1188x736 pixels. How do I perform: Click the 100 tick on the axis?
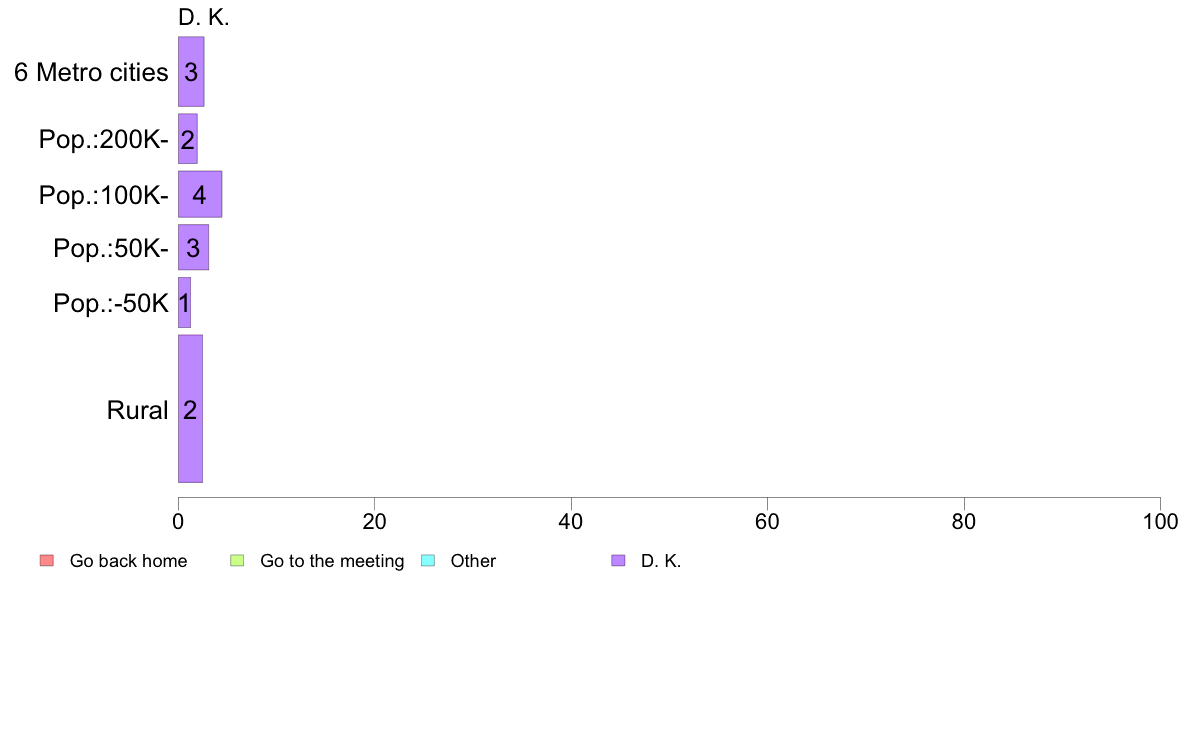(x=1160, y=521)
